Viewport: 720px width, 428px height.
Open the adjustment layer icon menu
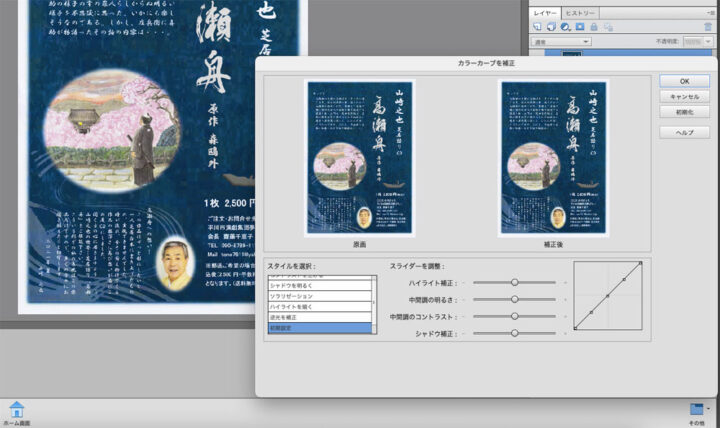pyautogui.click(x=563, y=26)
